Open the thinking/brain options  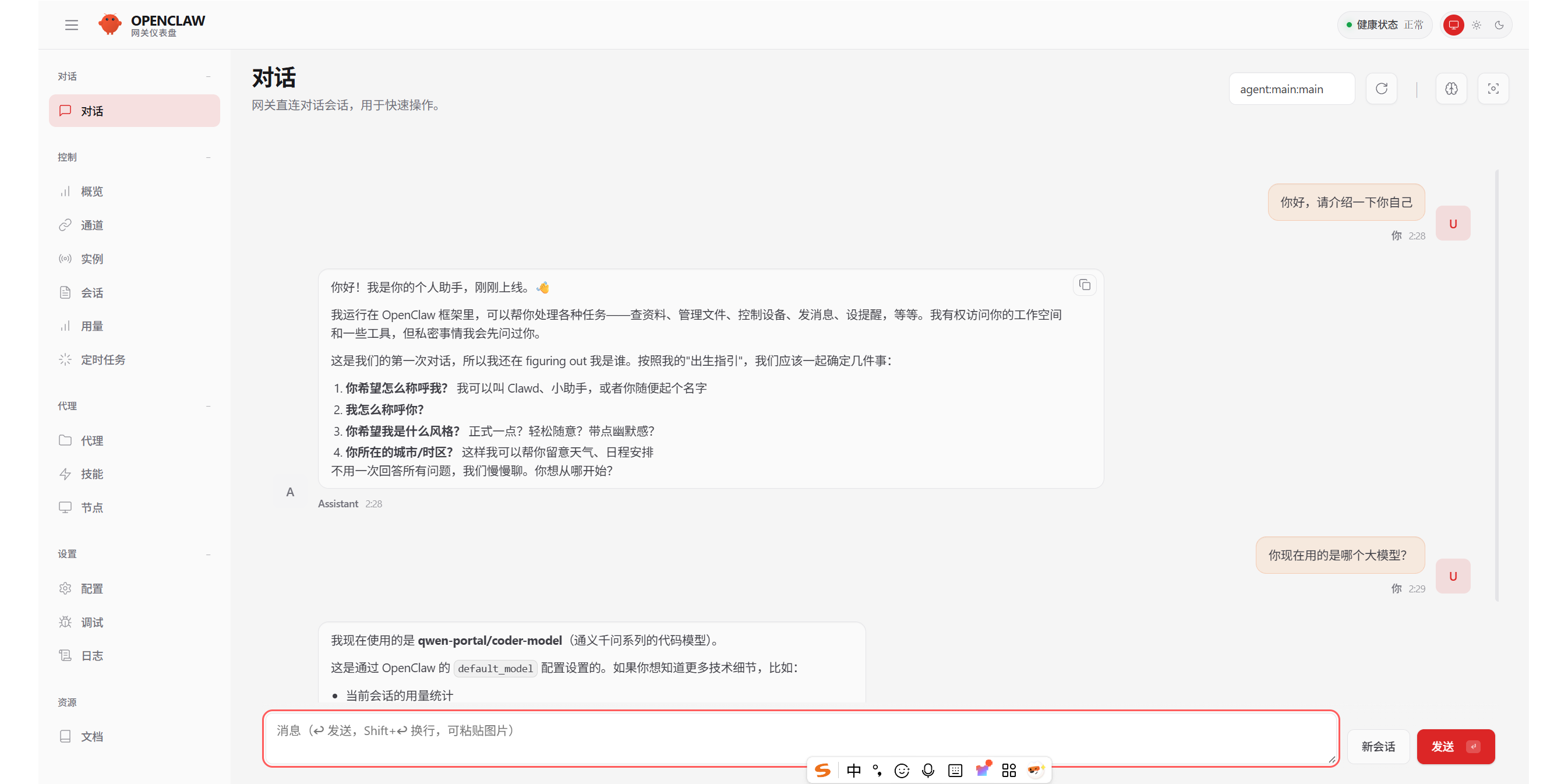point(1451,89)
